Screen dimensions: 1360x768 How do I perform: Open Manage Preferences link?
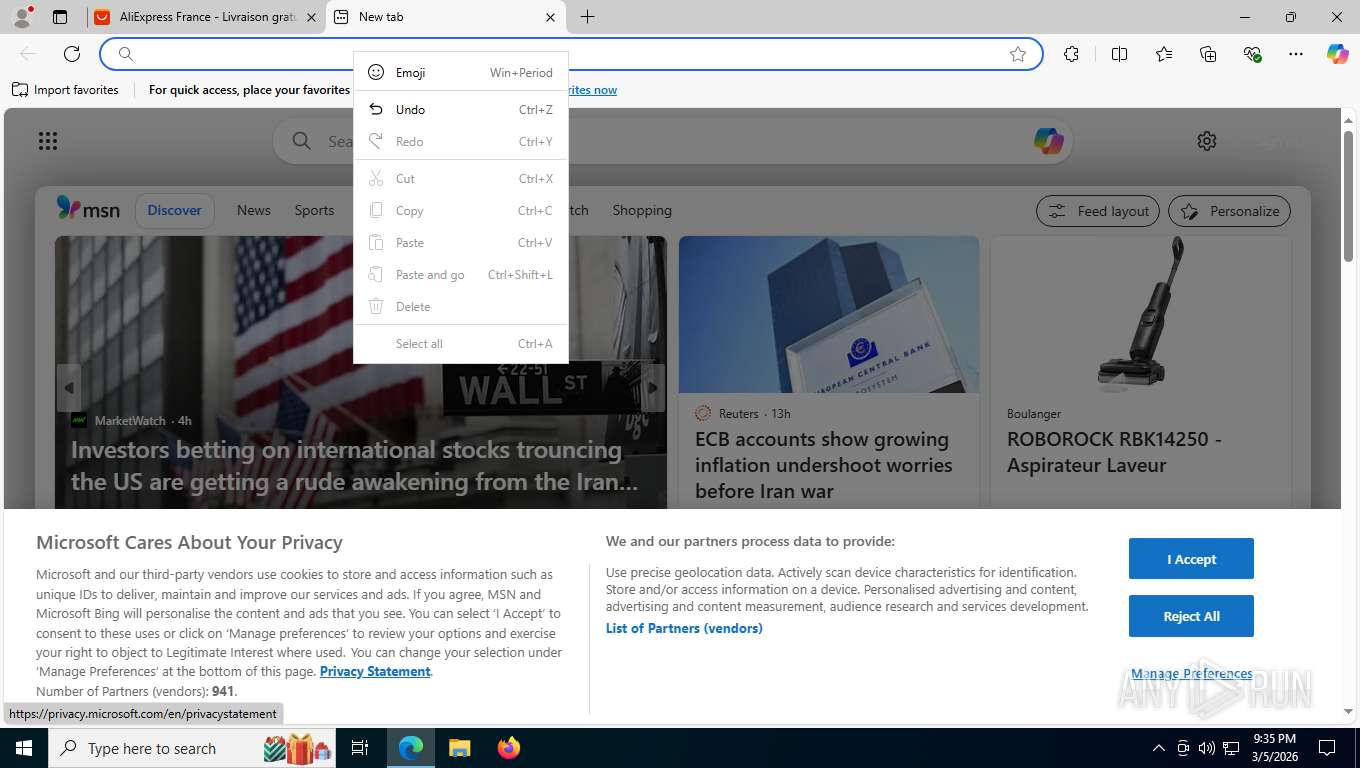[1192, 674]
